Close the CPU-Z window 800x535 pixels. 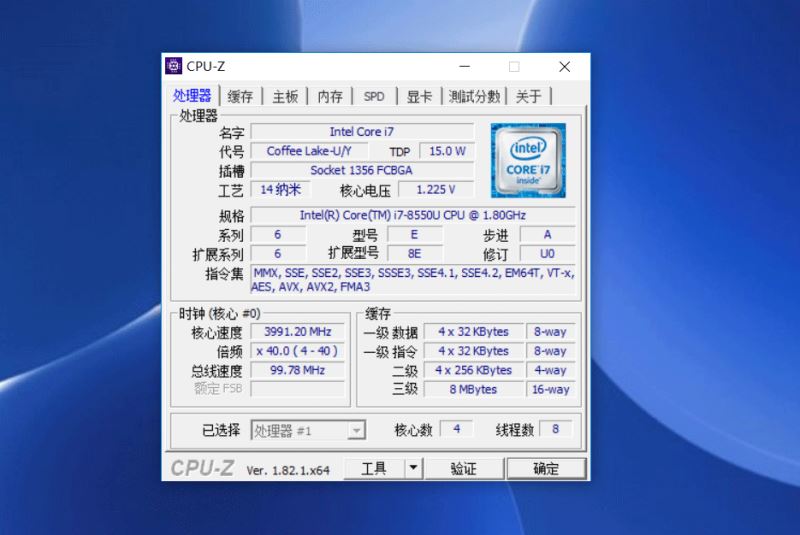pos(564,67)
